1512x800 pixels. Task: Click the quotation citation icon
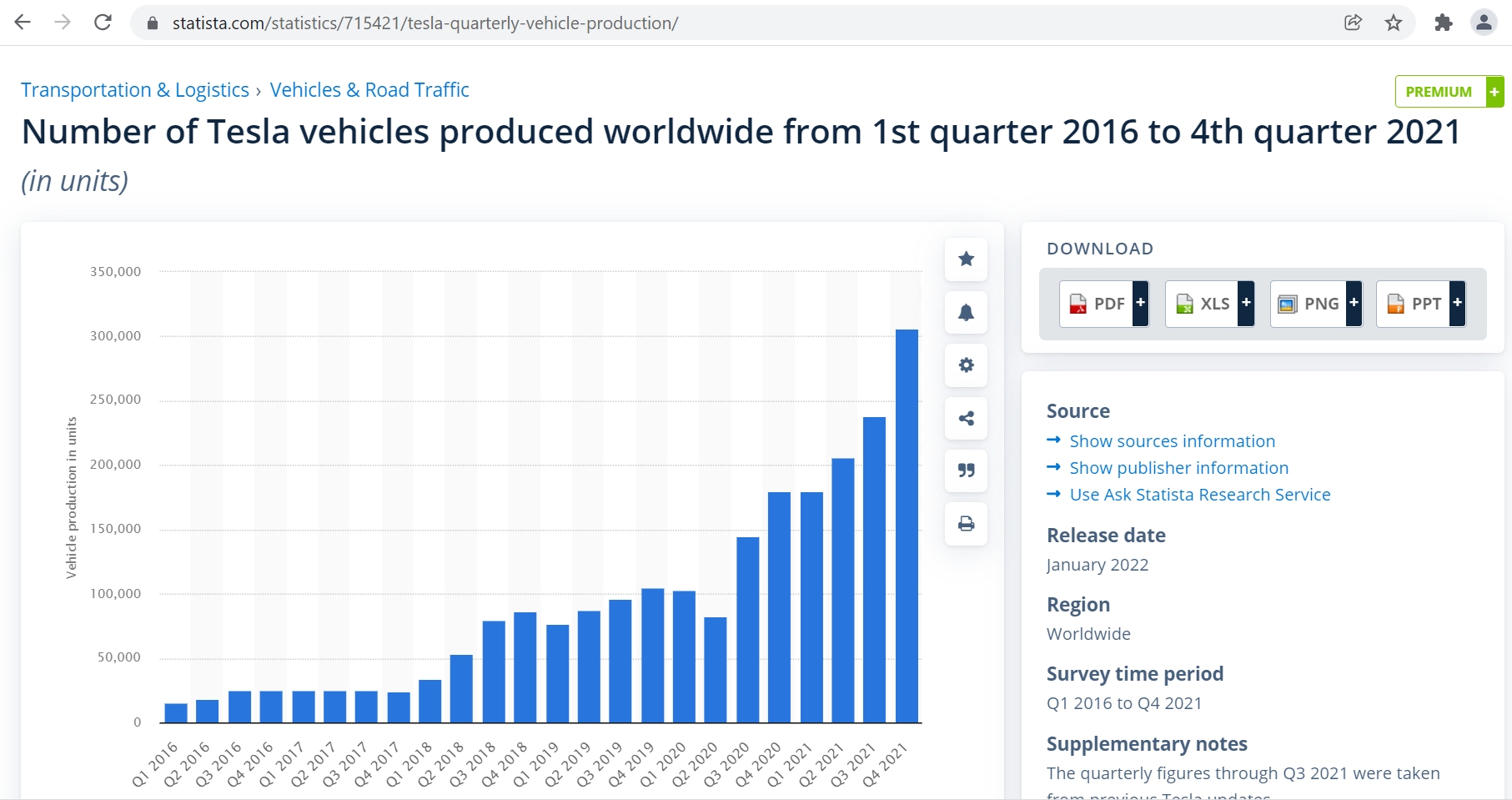click(966, 471)
